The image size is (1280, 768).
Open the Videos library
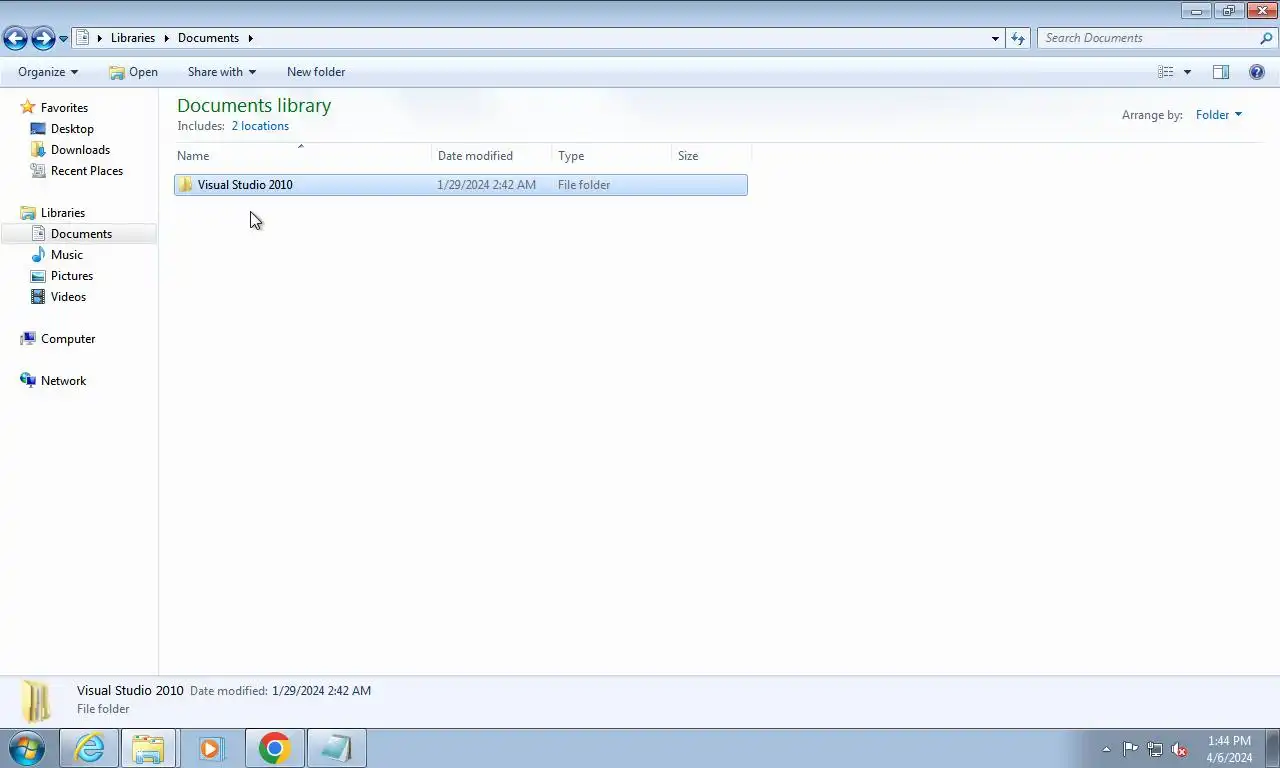(68, 297)
